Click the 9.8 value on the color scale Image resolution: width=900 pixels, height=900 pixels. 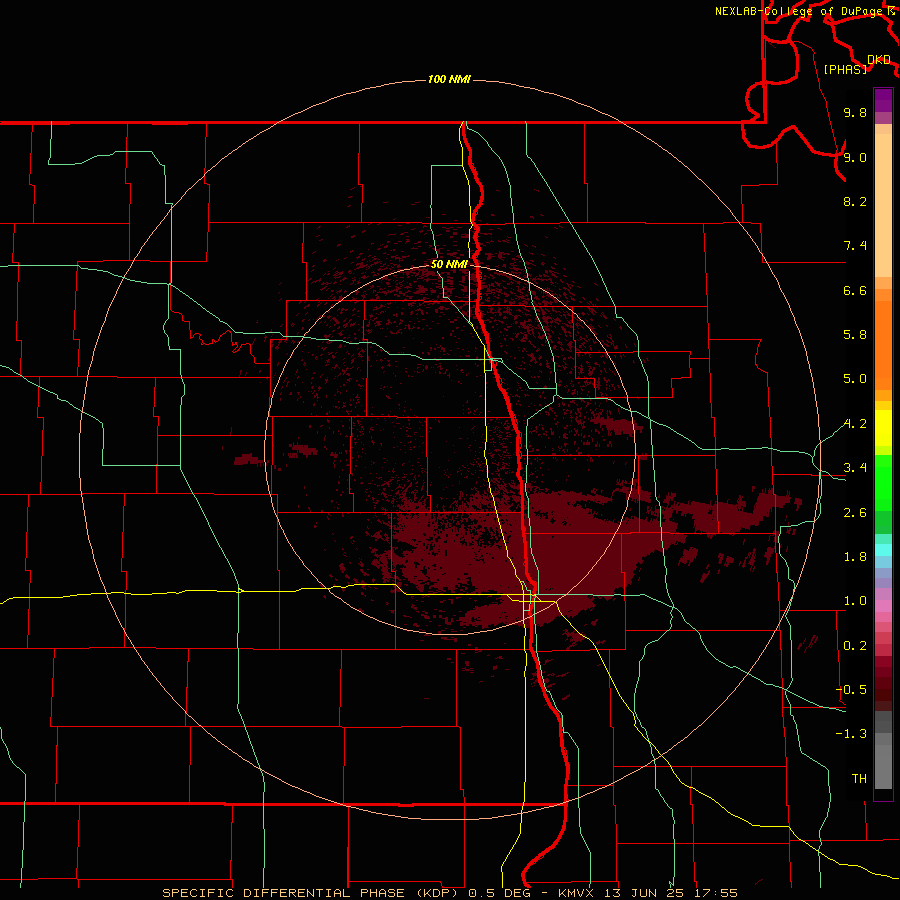[x=855, y=112]
